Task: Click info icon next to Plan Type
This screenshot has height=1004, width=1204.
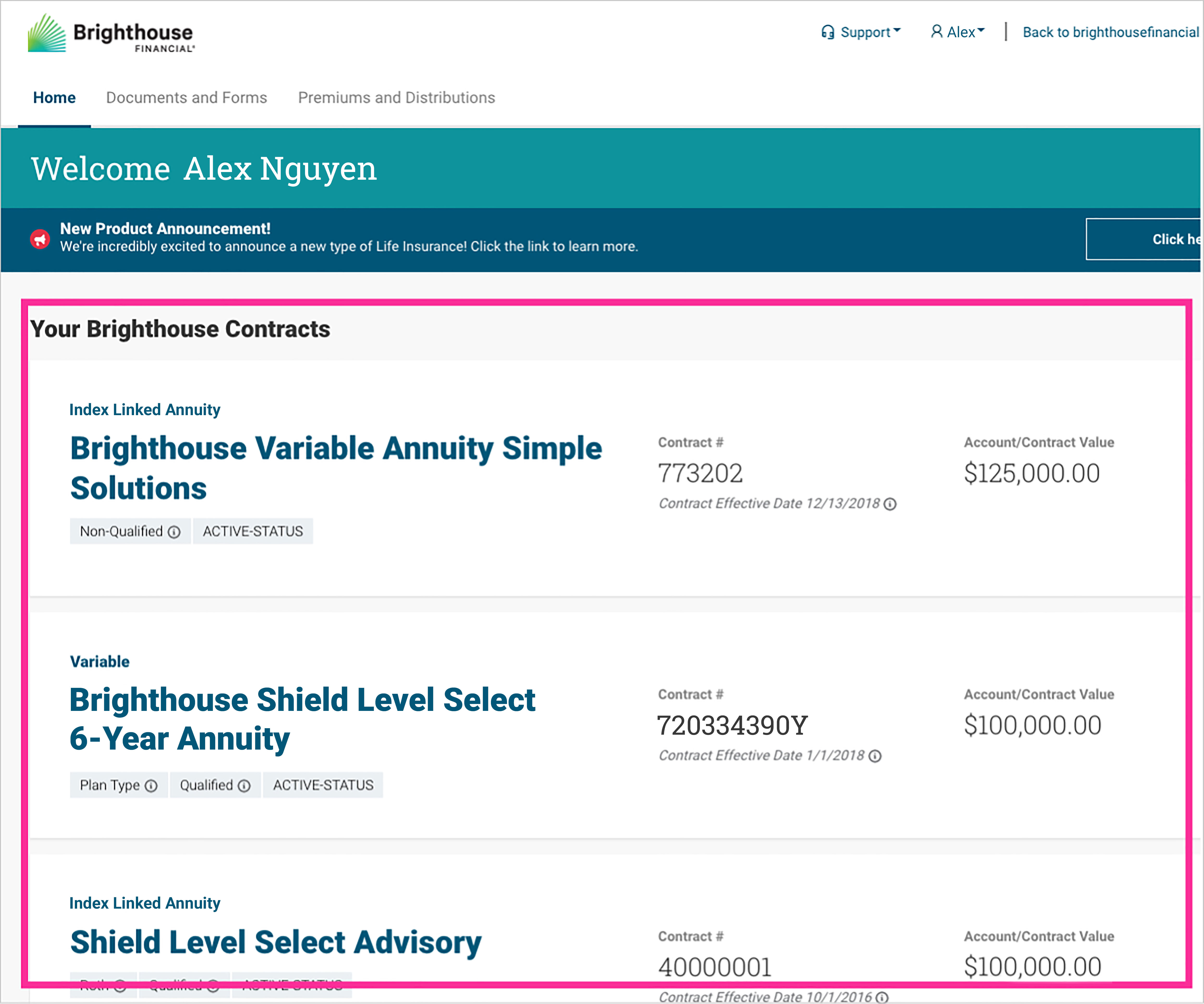Action: point(151,786)
